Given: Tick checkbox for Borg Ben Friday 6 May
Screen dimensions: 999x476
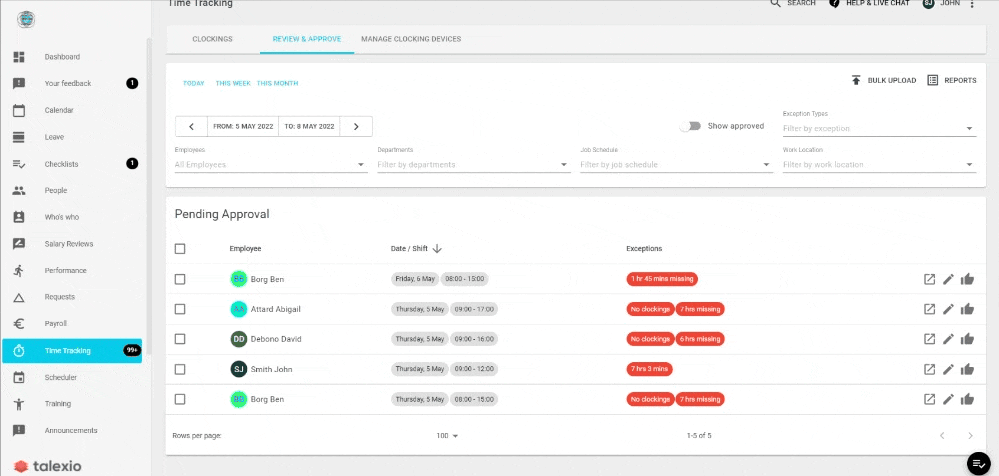Looking at the screenshot, I should click(x=180, y=279).
